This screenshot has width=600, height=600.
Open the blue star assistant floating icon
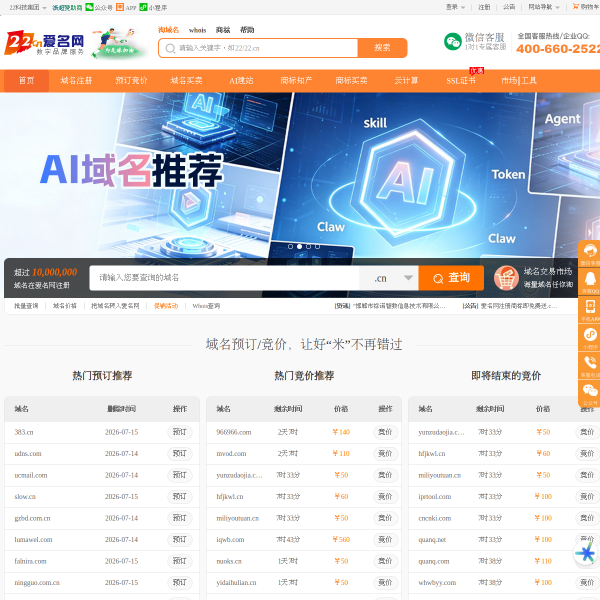point(585,553)
